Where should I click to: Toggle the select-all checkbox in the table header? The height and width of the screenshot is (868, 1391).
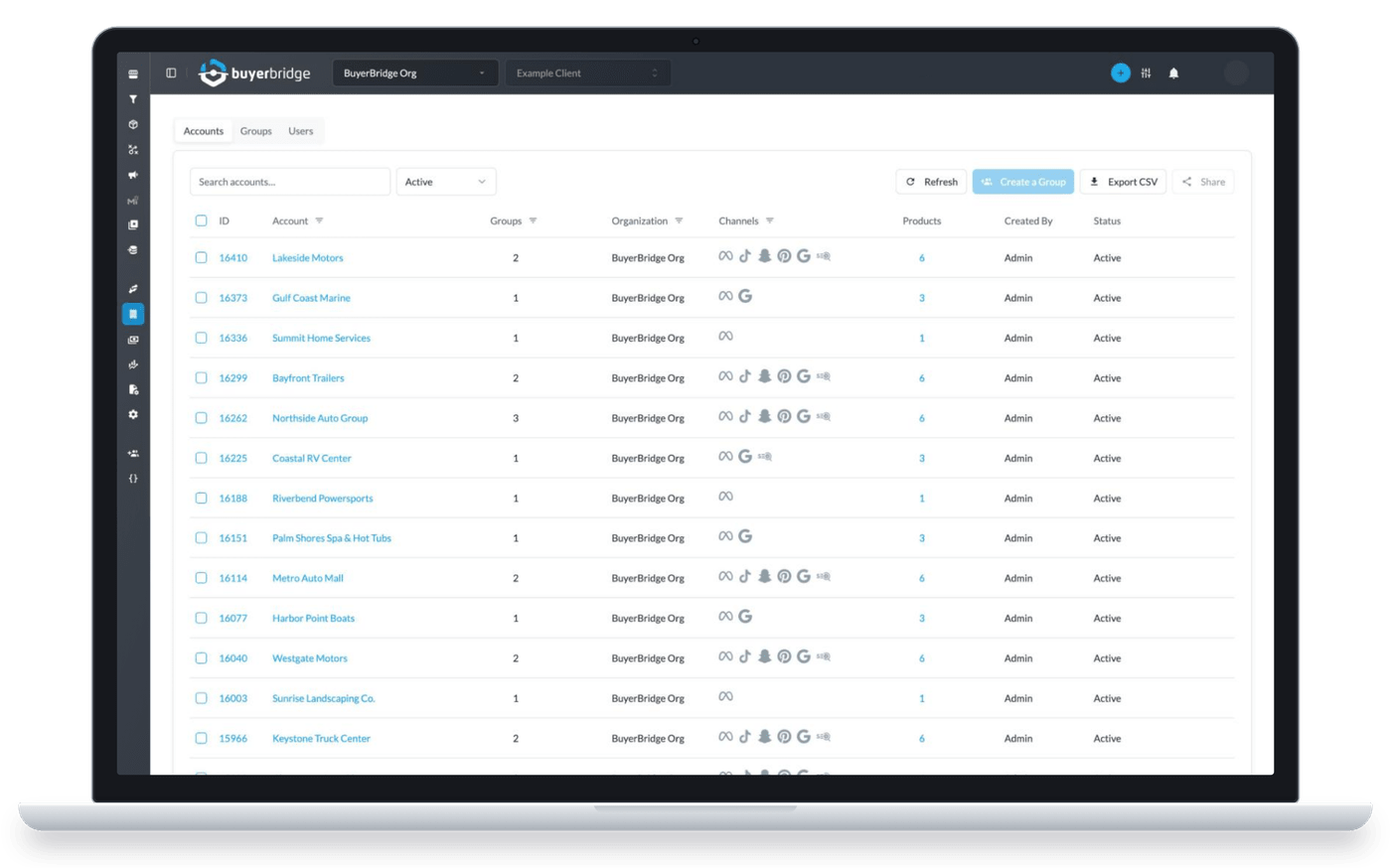[201, 220]
